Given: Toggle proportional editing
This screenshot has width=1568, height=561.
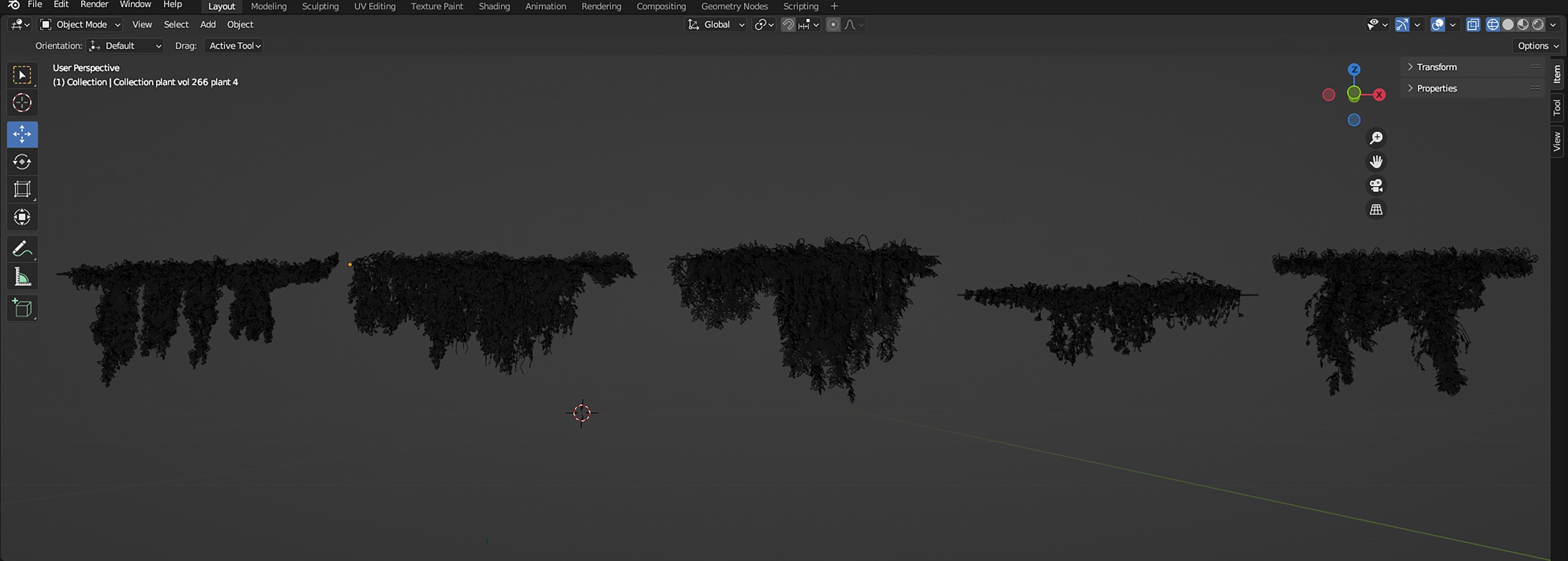Looking at the screenshot, I should click(833, 24).
